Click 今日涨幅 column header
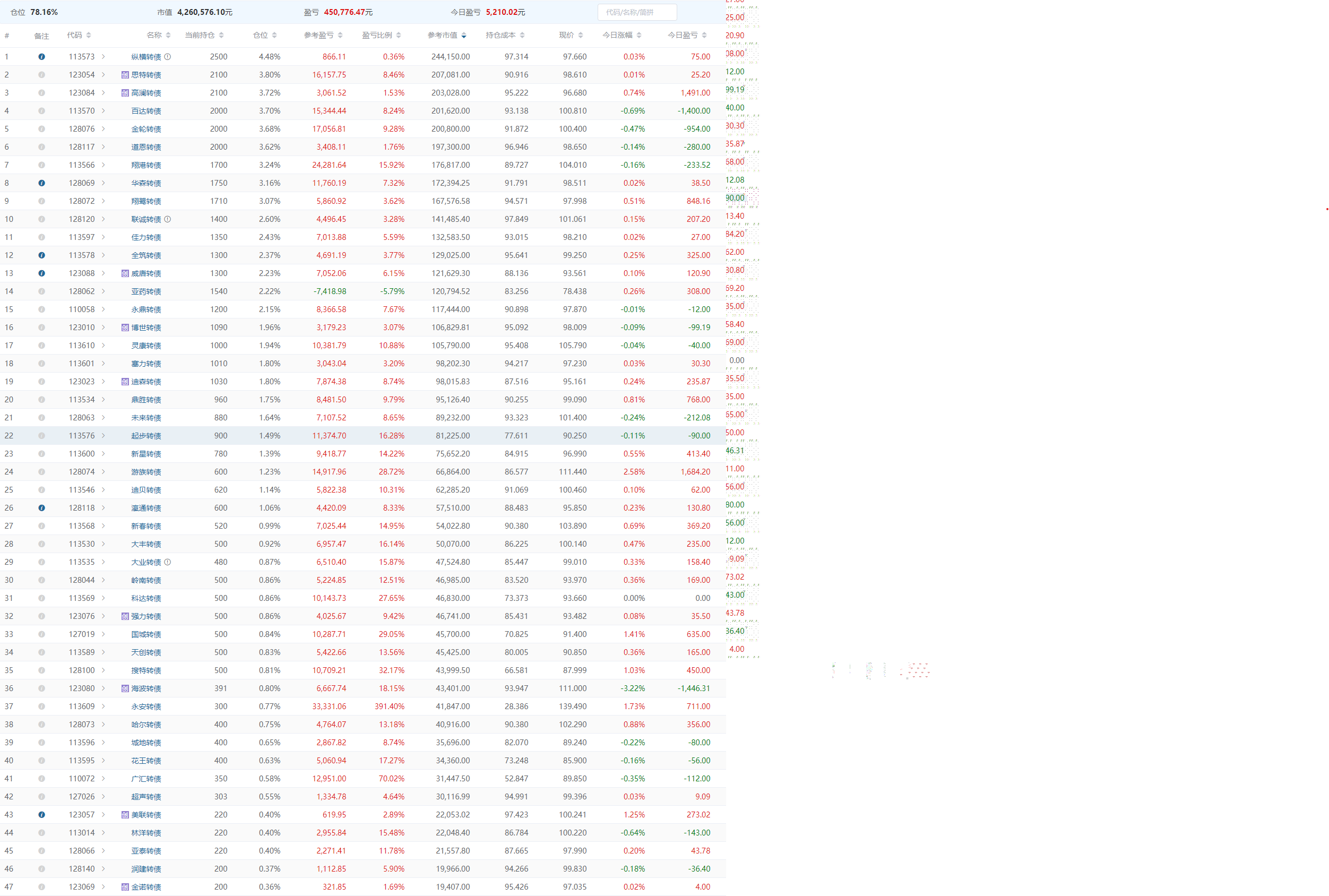This screenshot has height=896, width=1329. coord(617,36)
